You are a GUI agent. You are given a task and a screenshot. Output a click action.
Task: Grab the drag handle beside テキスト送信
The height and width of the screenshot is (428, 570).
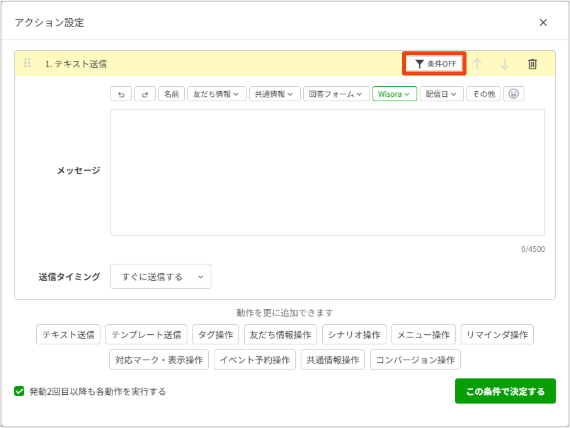(x=27, y=63)
